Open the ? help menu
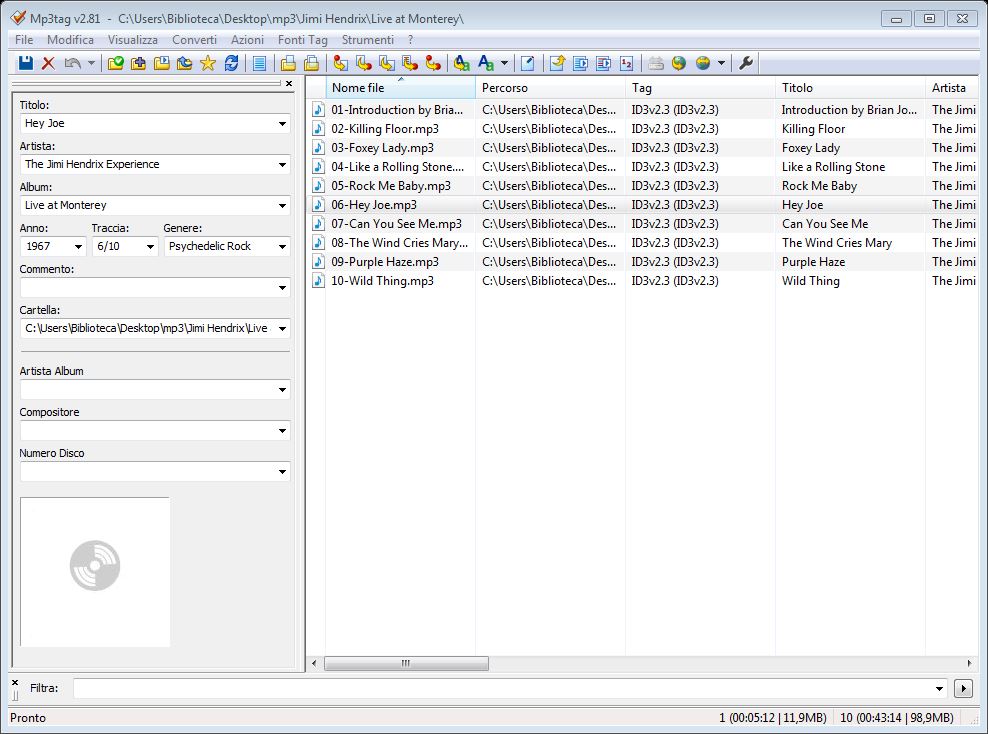The image size is (988, 734). 411,40
